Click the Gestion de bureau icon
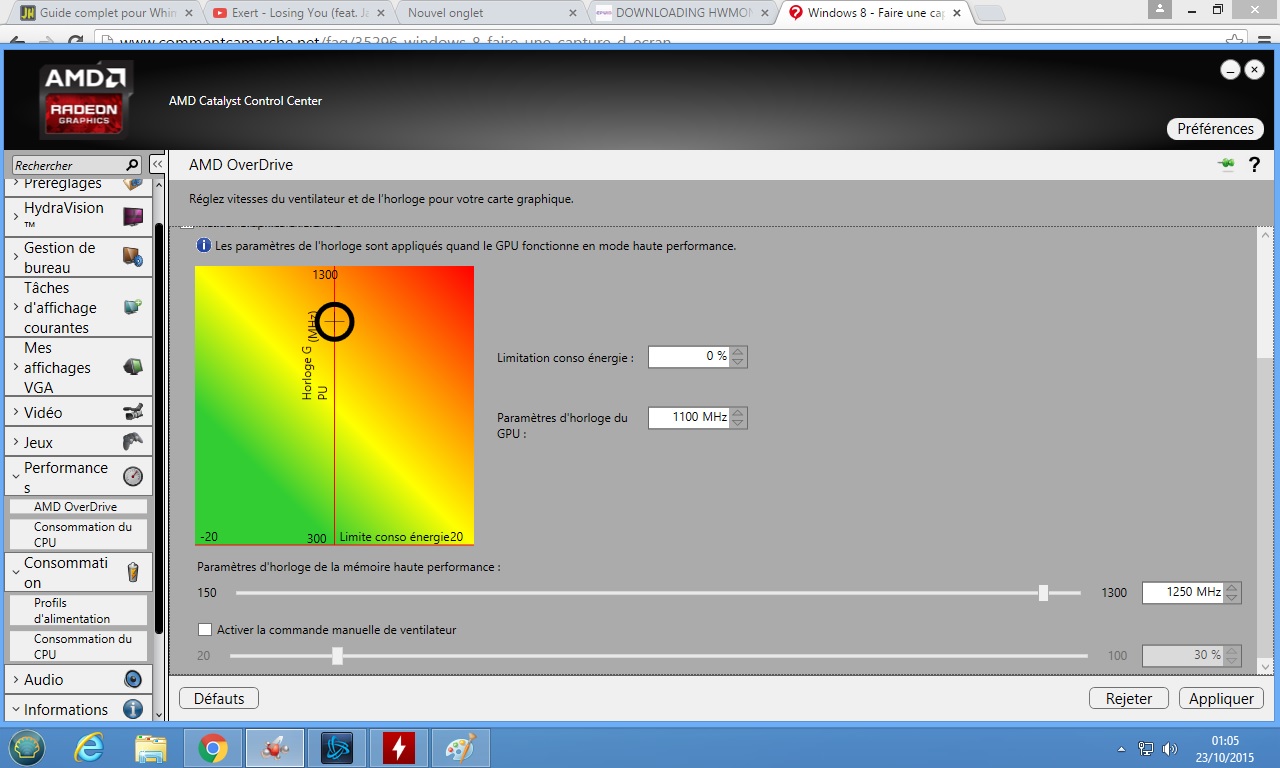The width and height of the screenshot is (1280, 768). pyautogui.click(x=133, y=257)
